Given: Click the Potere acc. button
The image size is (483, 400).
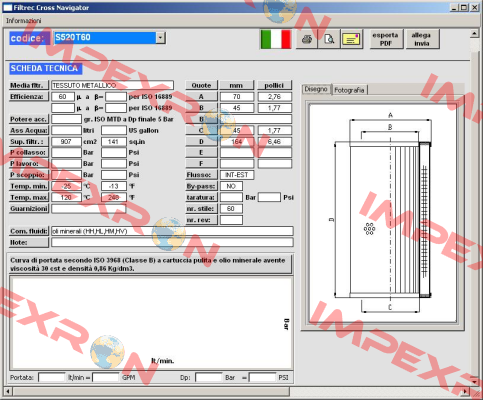Looking at the screenshot, I should pyautogui.click(x=29, y=119).
